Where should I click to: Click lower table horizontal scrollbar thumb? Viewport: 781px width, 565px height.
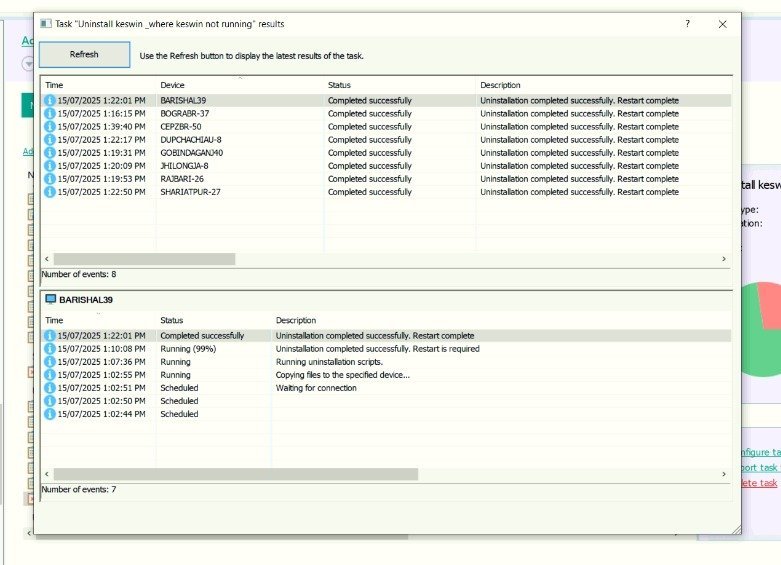click(x=236, y=474)
